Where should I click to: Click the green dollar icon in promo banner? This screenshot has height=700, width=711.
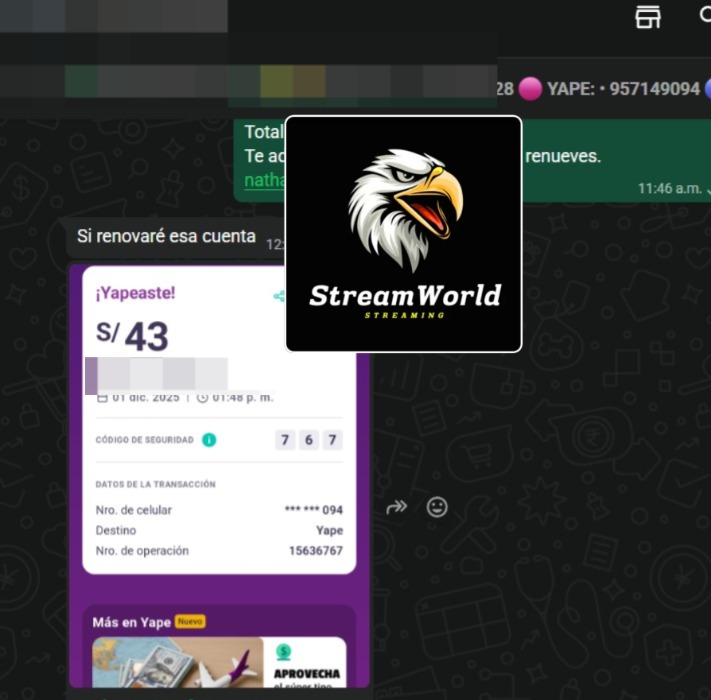click(284, 652)
